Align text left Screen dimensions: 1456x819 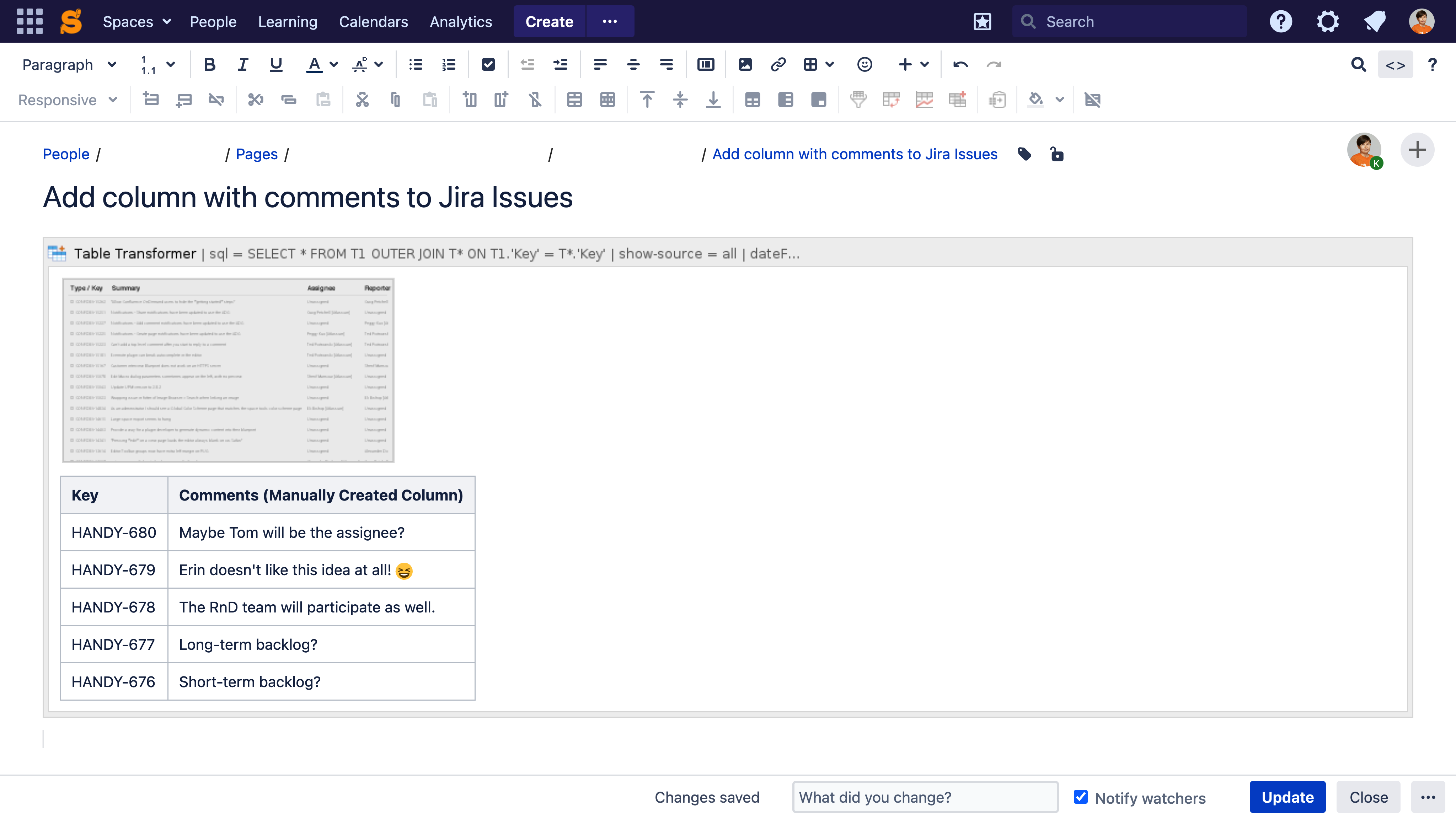point(600,64)
